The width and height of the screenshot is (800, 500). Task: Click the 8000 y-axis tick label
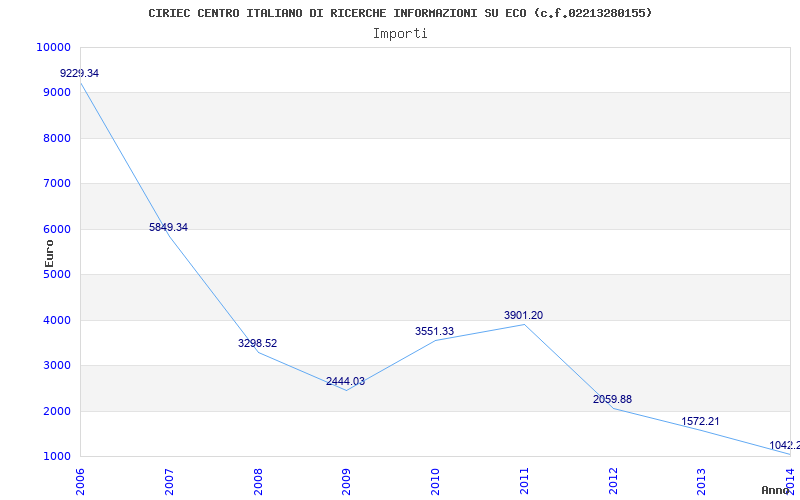coord(56,138)
